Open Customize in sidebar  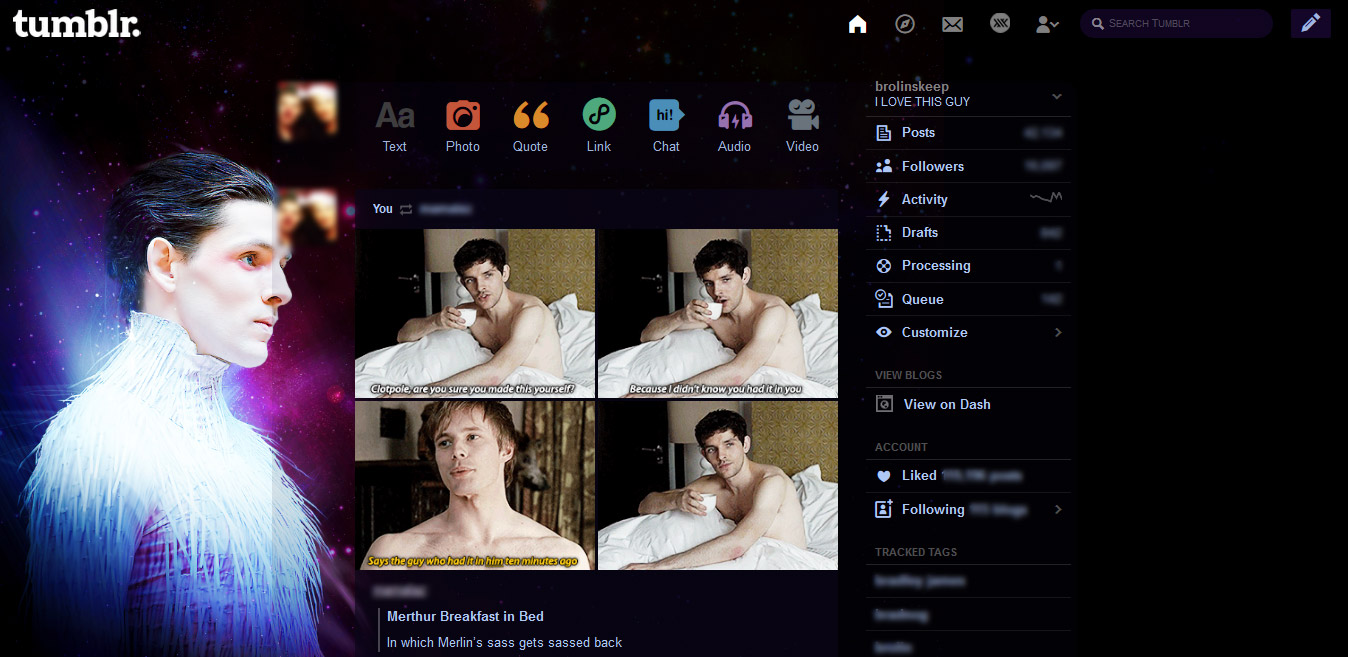968,332
